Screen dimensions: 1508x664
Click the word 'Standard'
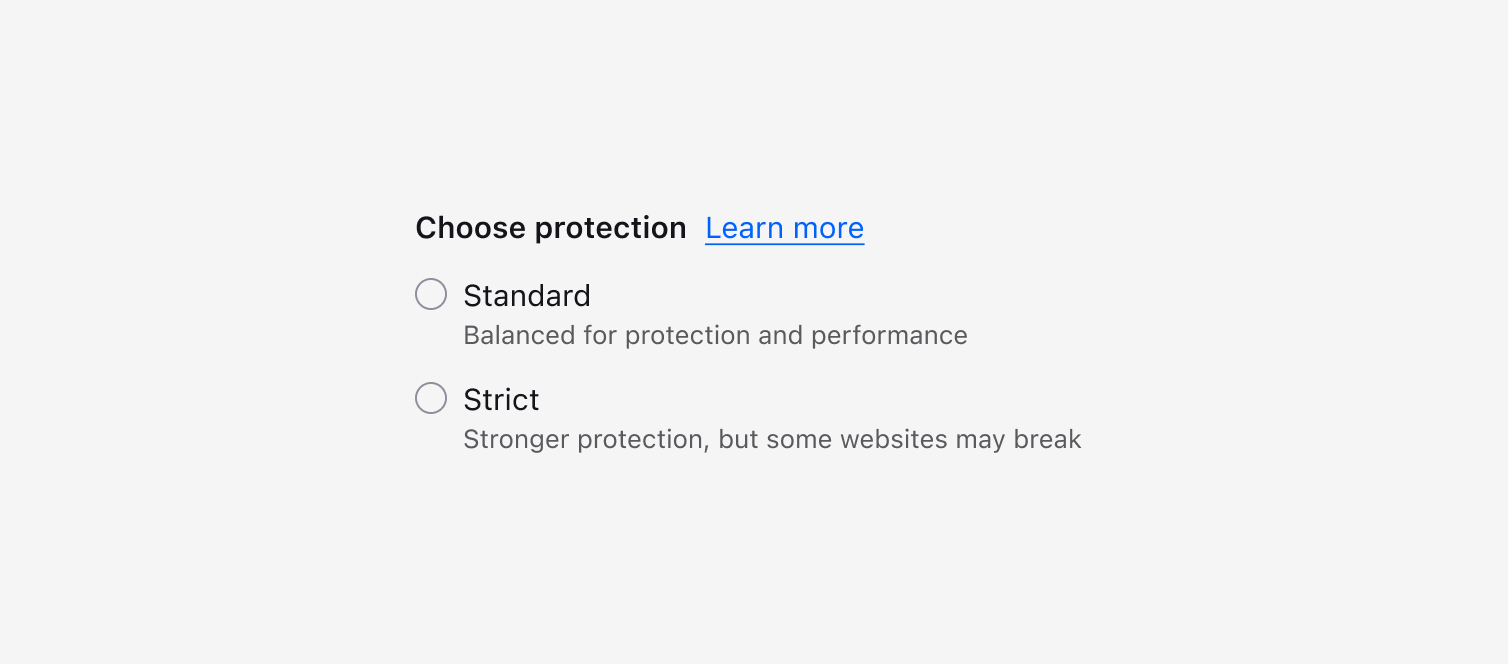[527, 296]
